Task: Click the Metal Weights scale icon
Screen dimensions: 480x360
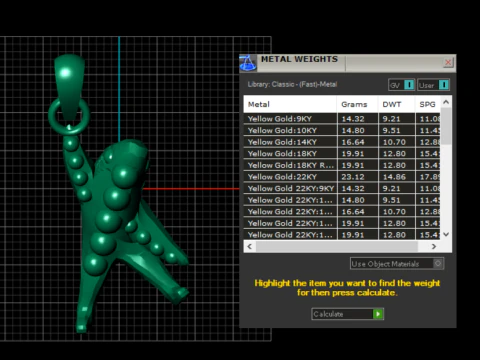Action: [248, 63]
